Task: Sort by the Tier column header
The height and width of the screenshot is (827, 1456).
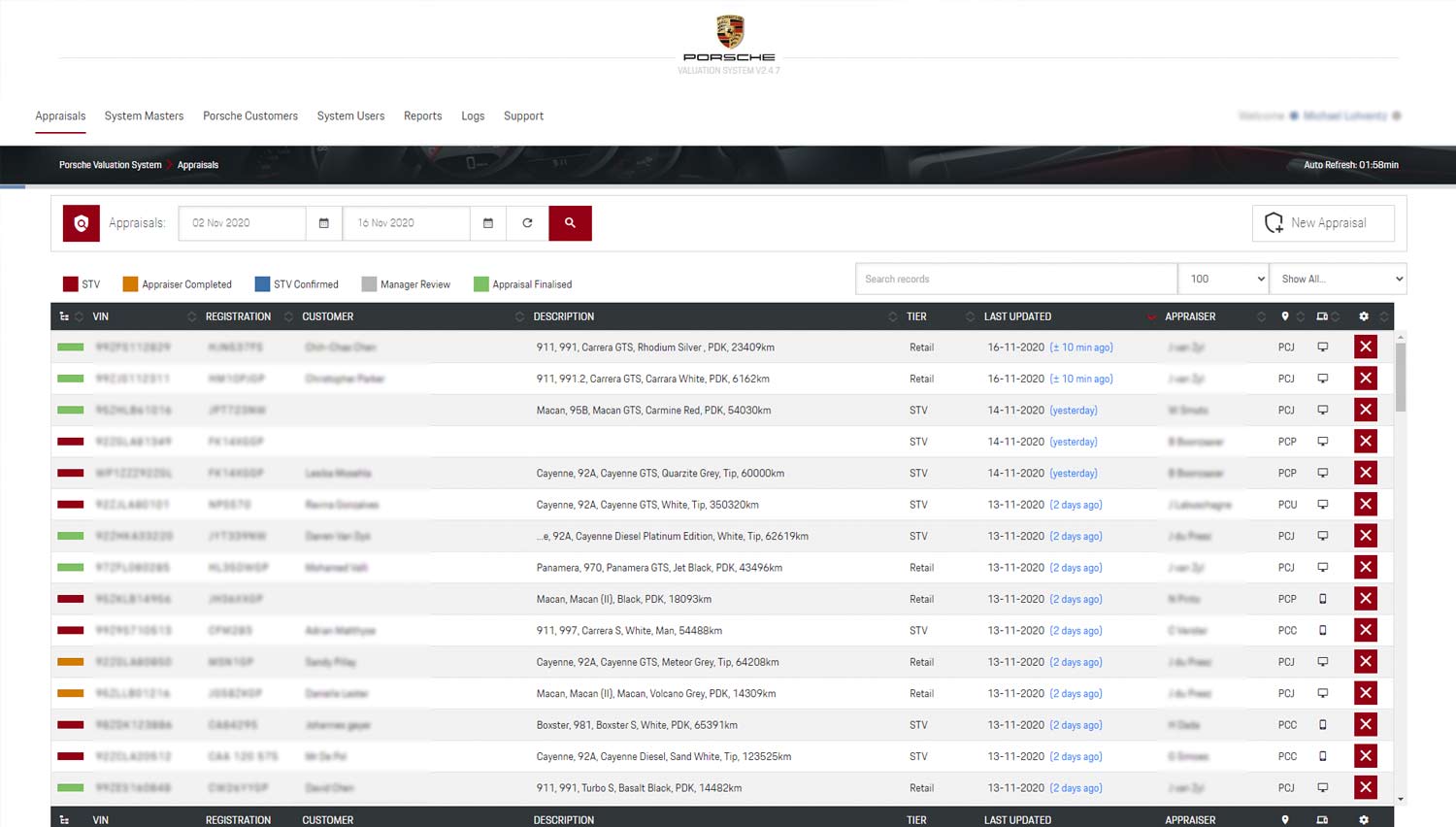Action: point(916,316)
